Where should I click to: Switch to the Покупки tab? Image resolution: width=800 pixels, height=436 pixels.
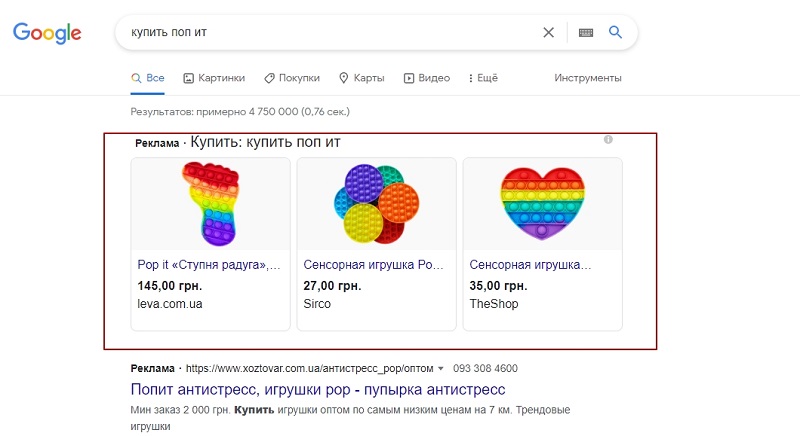pos(292,78)
